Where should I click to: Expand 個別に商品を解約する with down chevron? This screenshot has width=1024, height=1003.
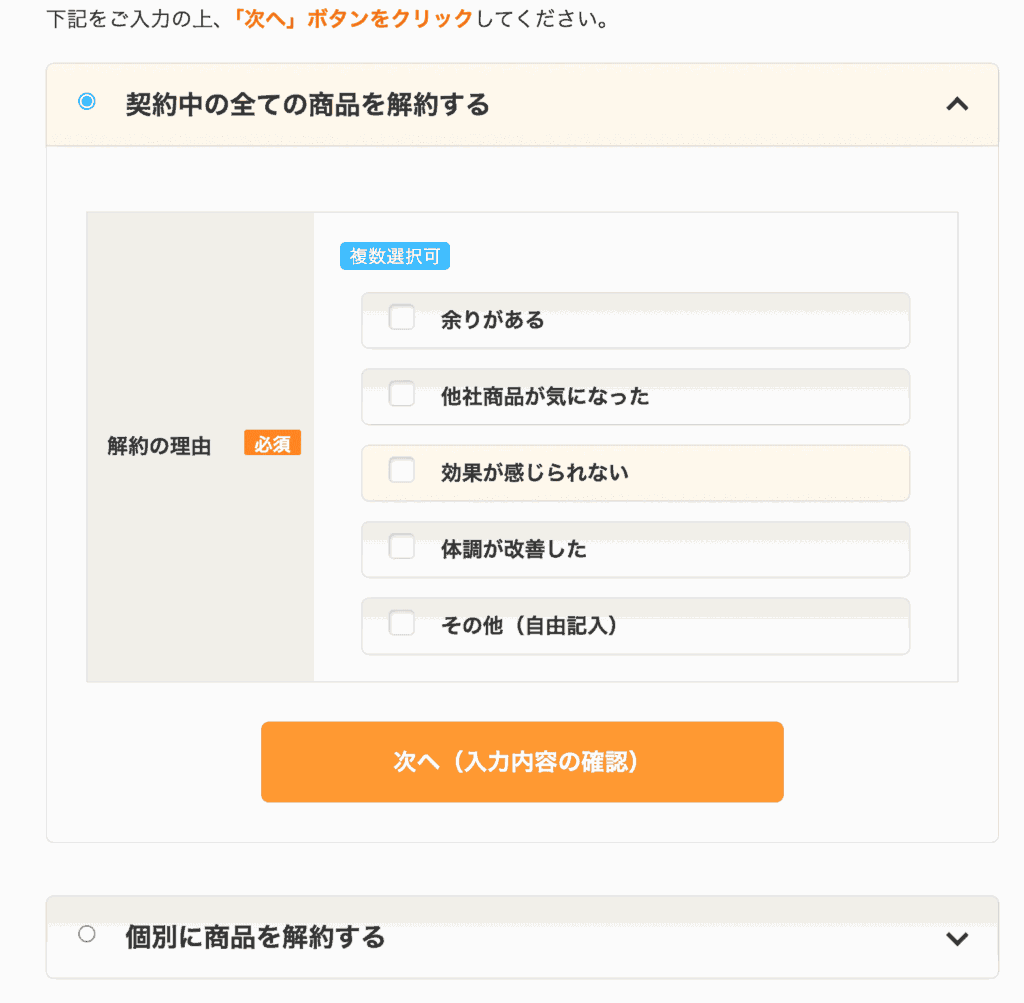click(x=957, y=938)
